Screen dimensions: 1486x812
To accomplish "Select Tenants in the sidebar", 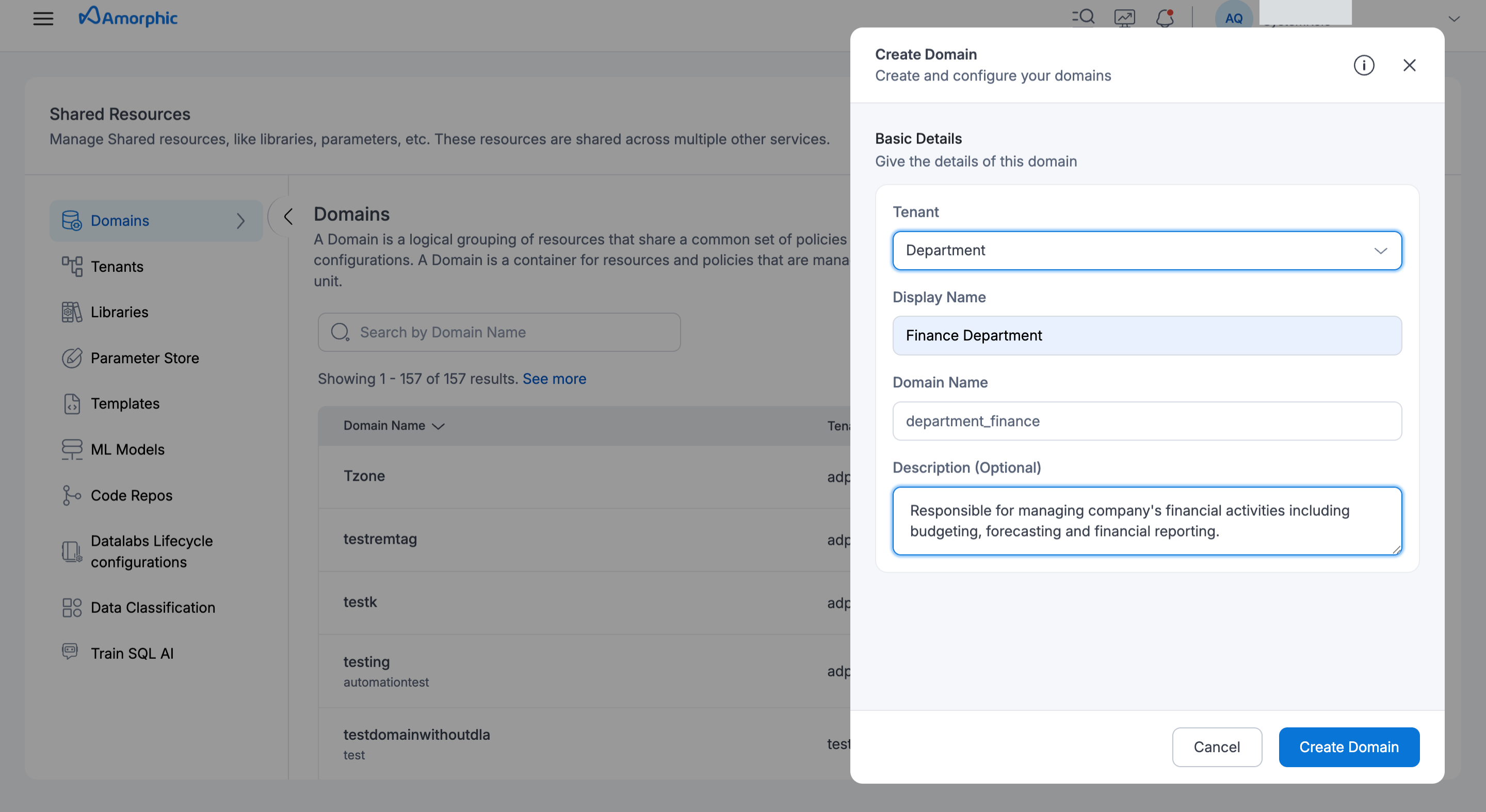I will click(x=117, y=266).
